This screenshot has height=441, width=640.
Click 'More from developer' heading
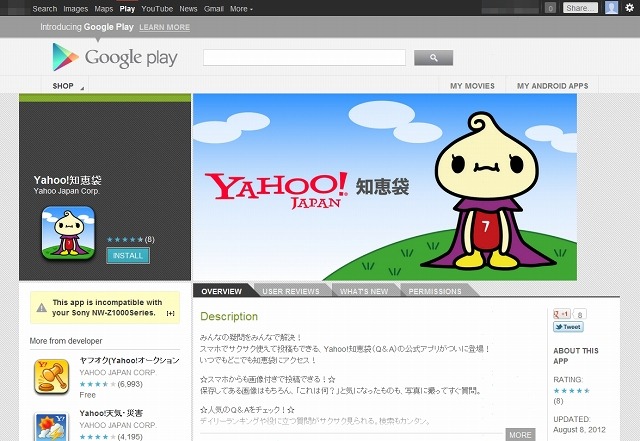(x=66, y=341)
